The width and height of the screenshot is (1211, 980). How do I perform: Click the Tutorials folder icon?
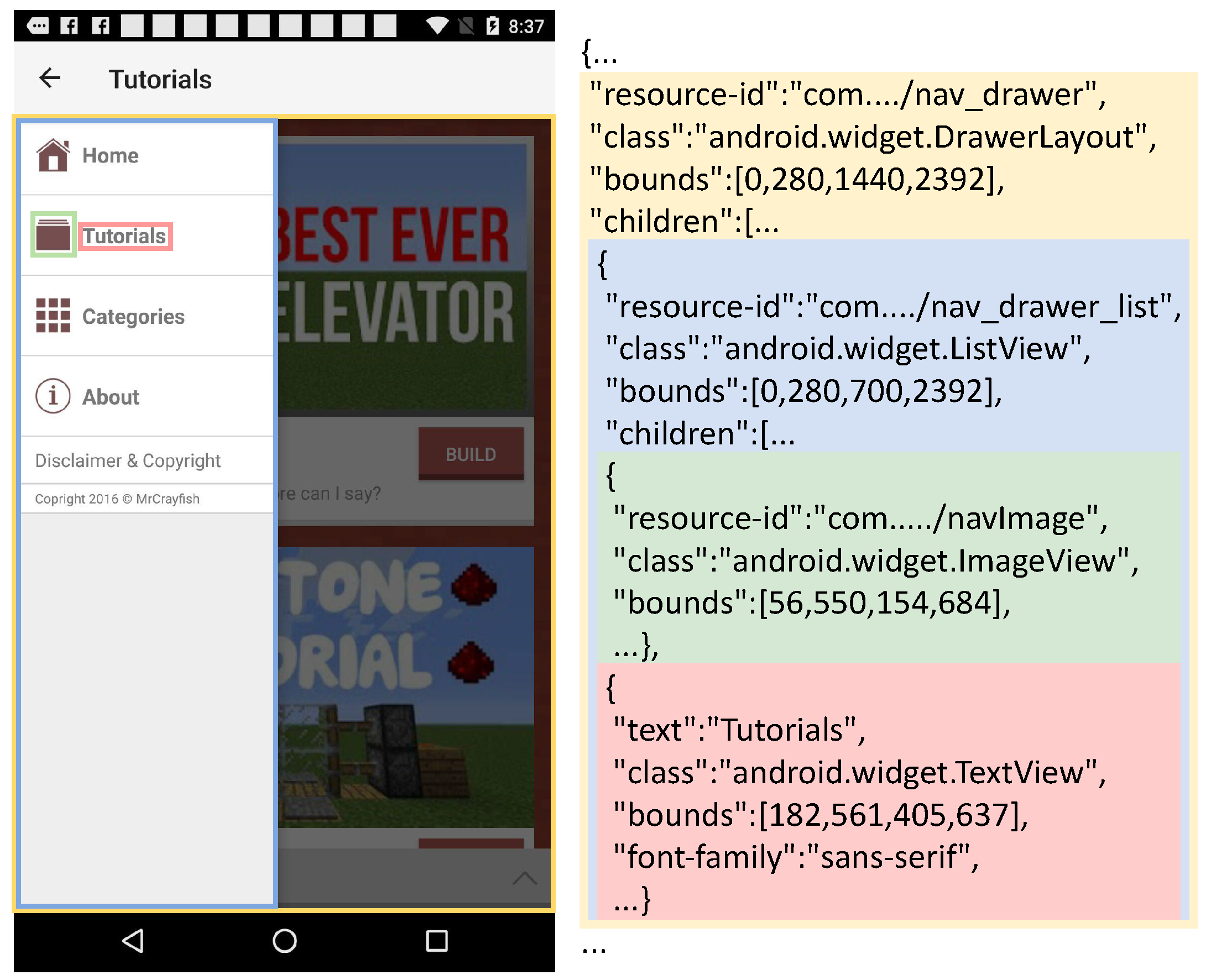53,235
